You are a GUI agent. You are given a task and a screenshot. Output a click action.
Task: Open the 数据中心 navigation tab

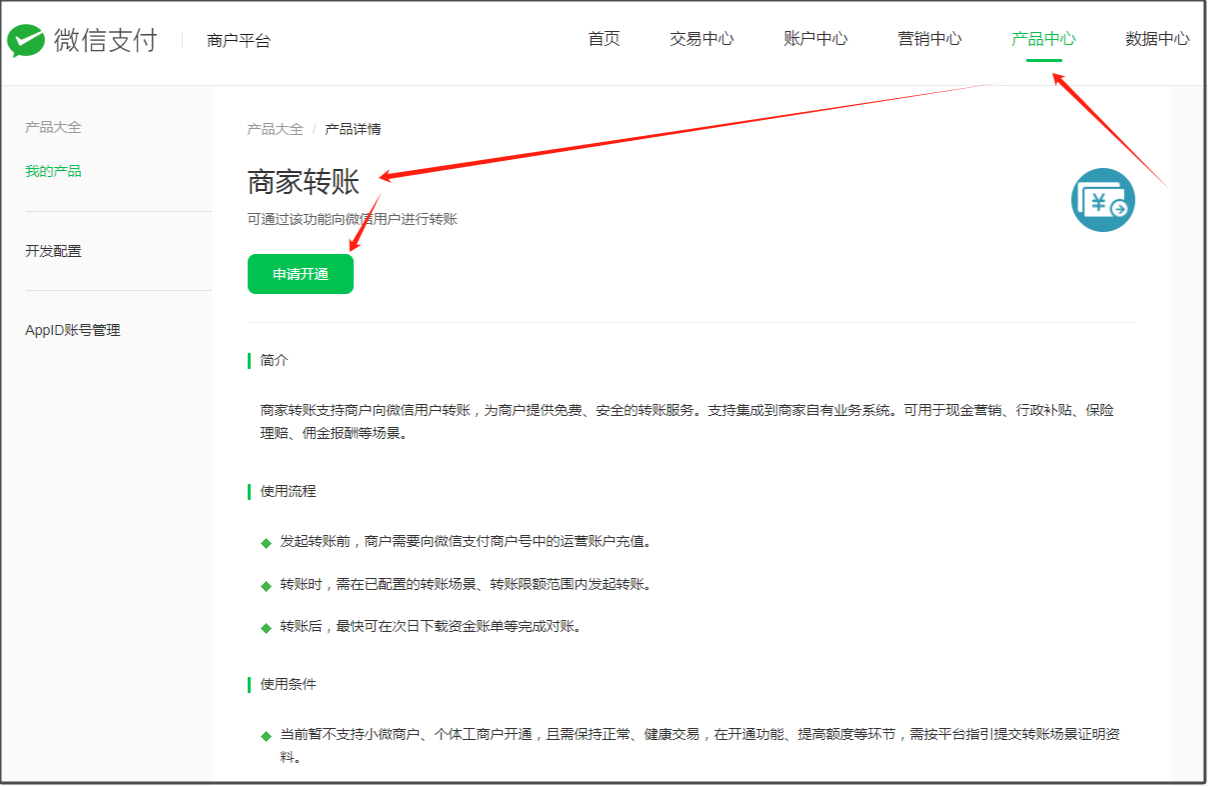coord(1157,39)
